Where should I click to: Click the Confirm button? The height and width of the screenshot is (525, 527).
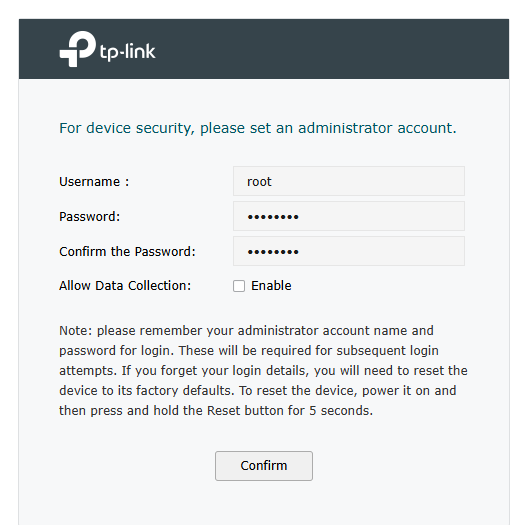(x=264, y=466)
